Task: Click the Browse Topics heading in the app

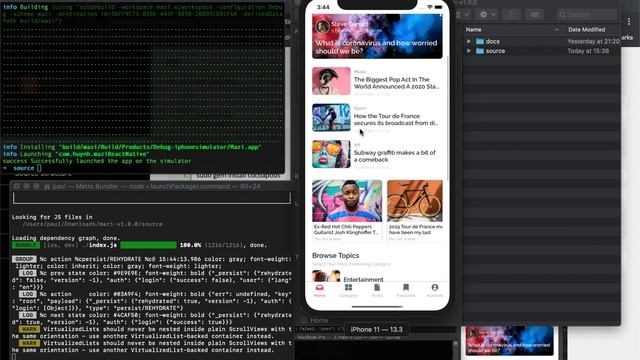Action: 336,256
